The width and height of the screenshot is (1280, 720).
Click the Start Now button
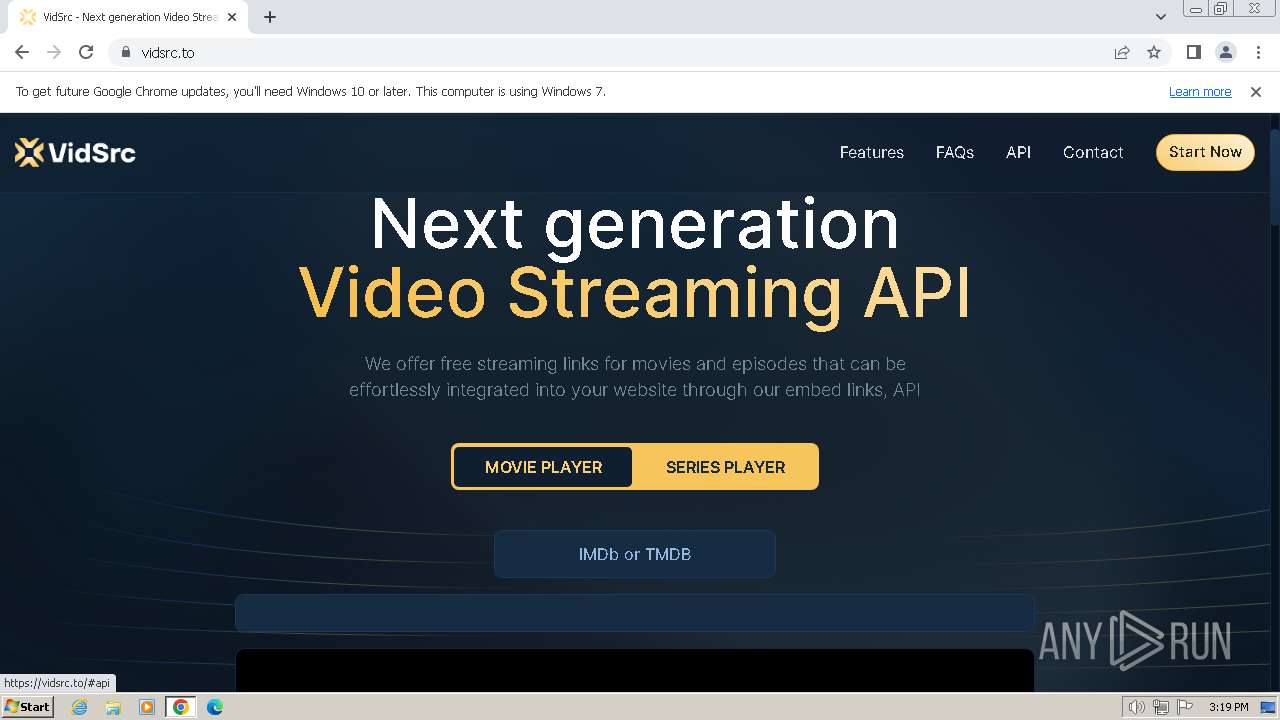click(x=1205, y=152)
